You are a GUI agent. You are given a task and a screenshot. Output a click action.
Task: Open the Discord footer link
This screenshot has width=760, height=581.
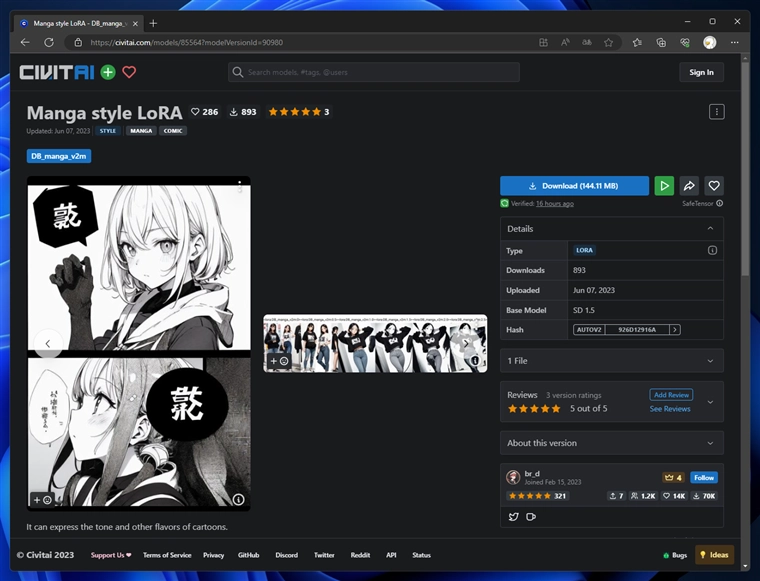(x=286, y=555)
